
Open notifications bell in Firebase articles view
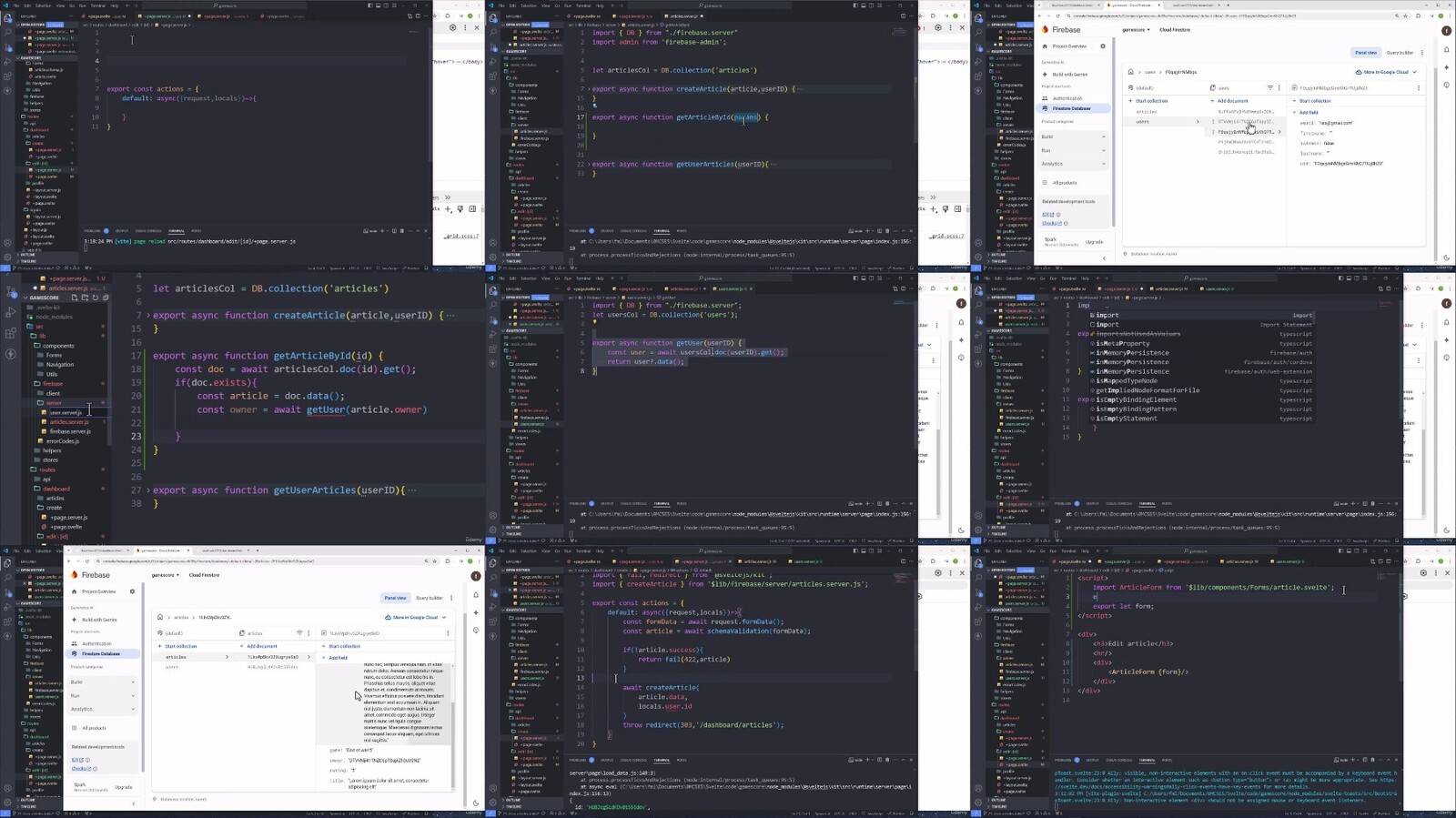pyautogui.click(x=475, y=595)
